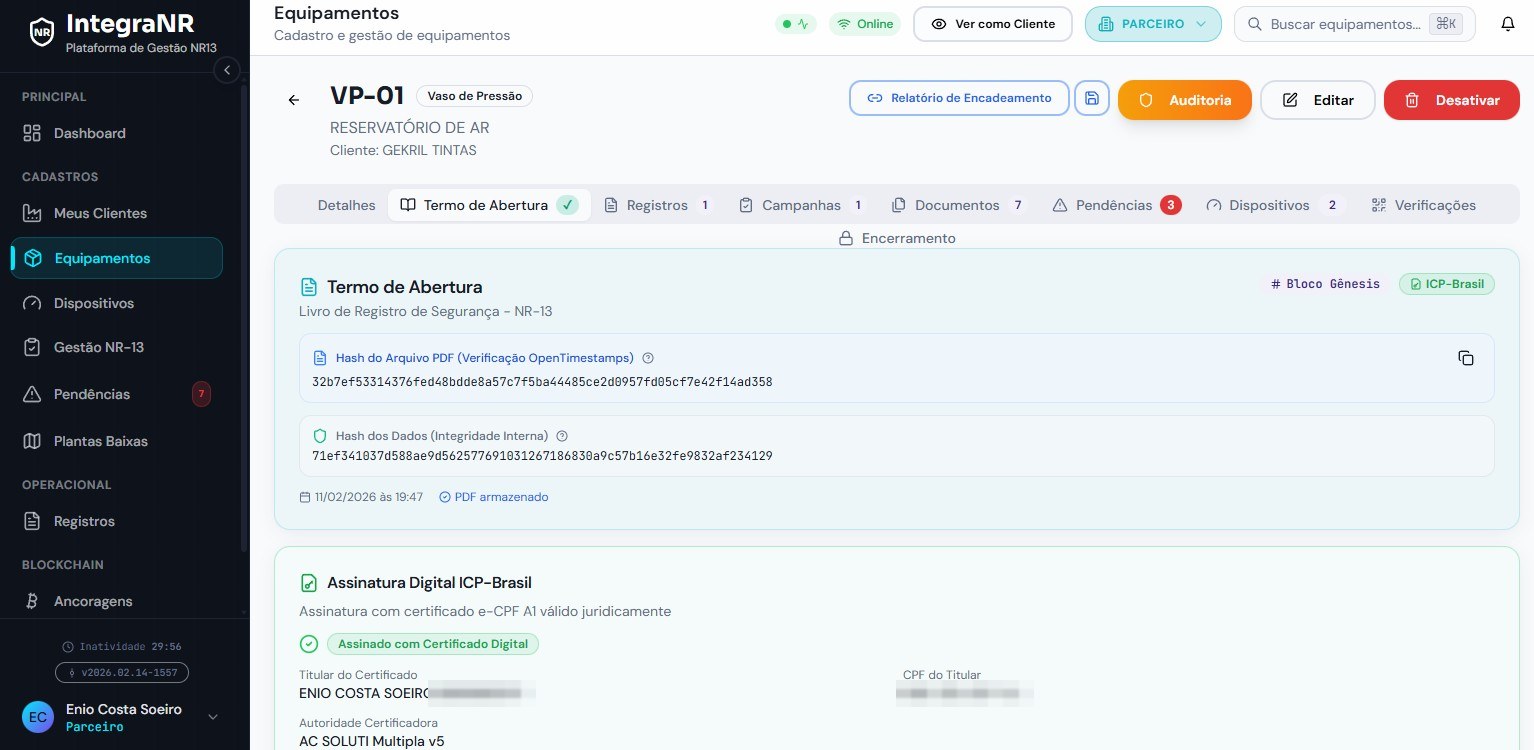1534x750 pixels.
Task: Click the Editar button
Action: click(1318, 100)
